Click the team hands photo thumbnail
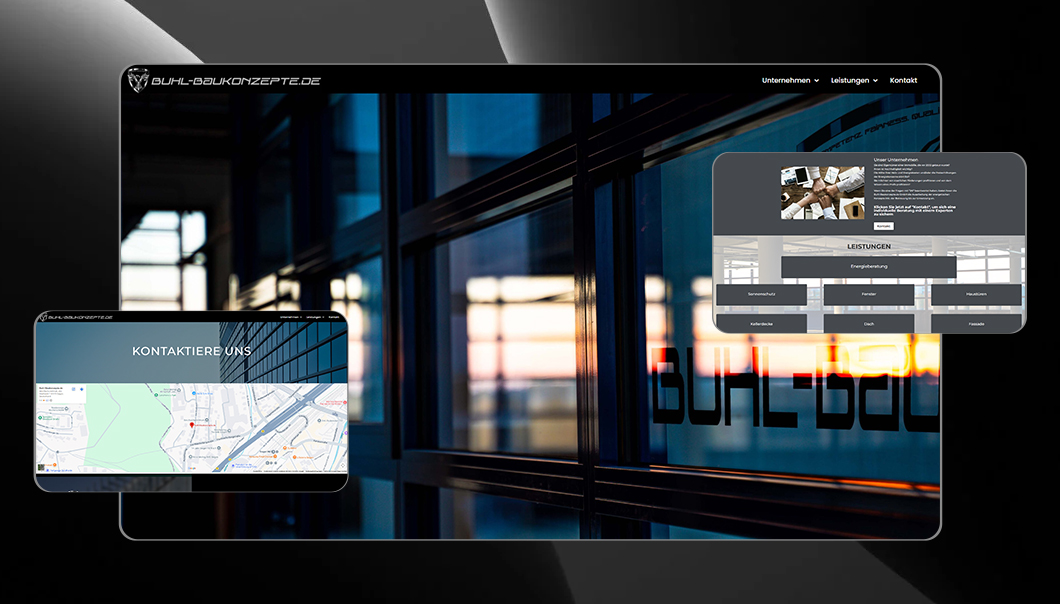Screen dimensions: 1060x604 (x=822, y=192)
